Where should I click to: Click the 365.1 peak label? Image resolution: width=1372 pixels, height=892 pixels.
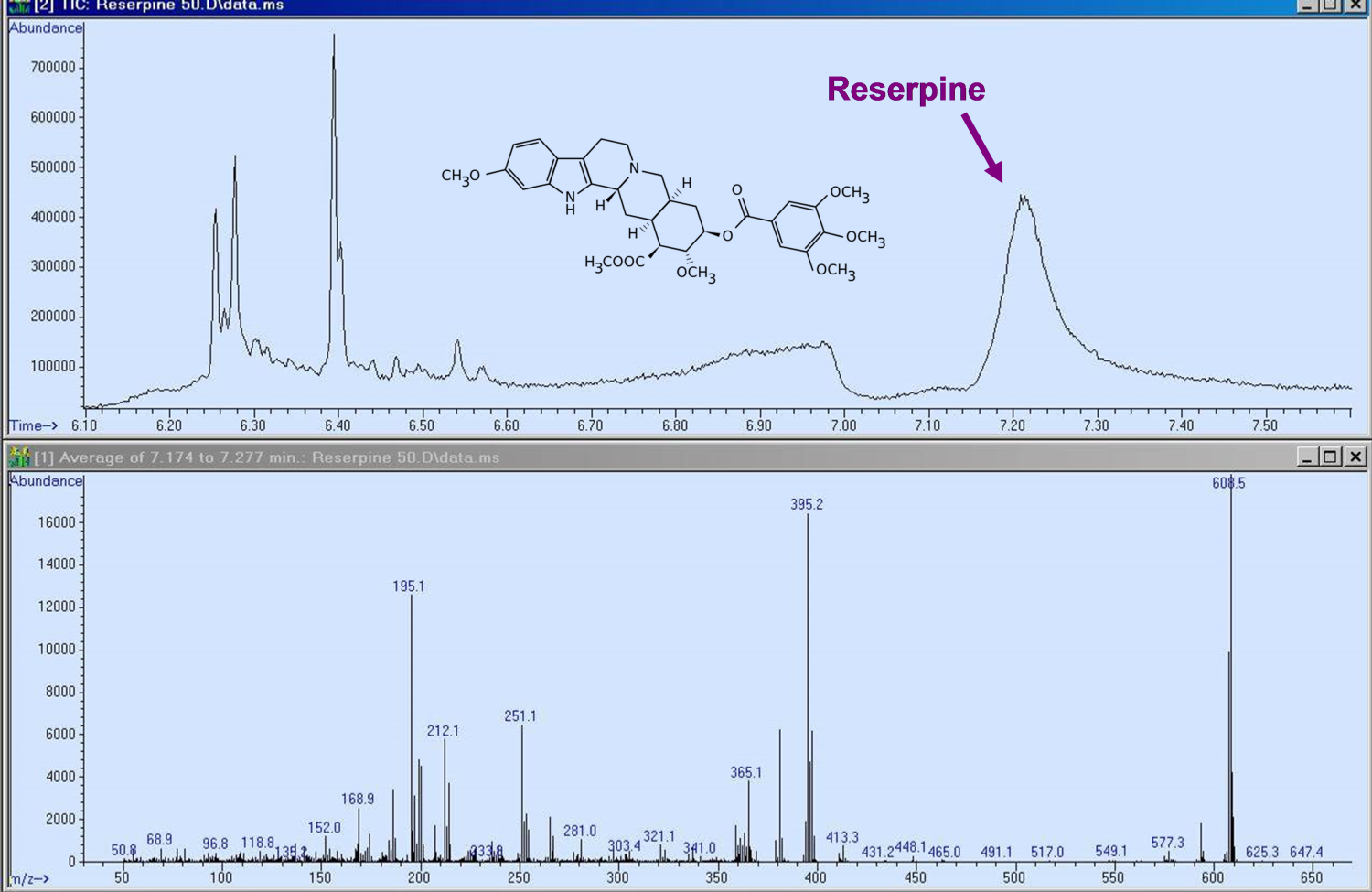coord(745,772)
